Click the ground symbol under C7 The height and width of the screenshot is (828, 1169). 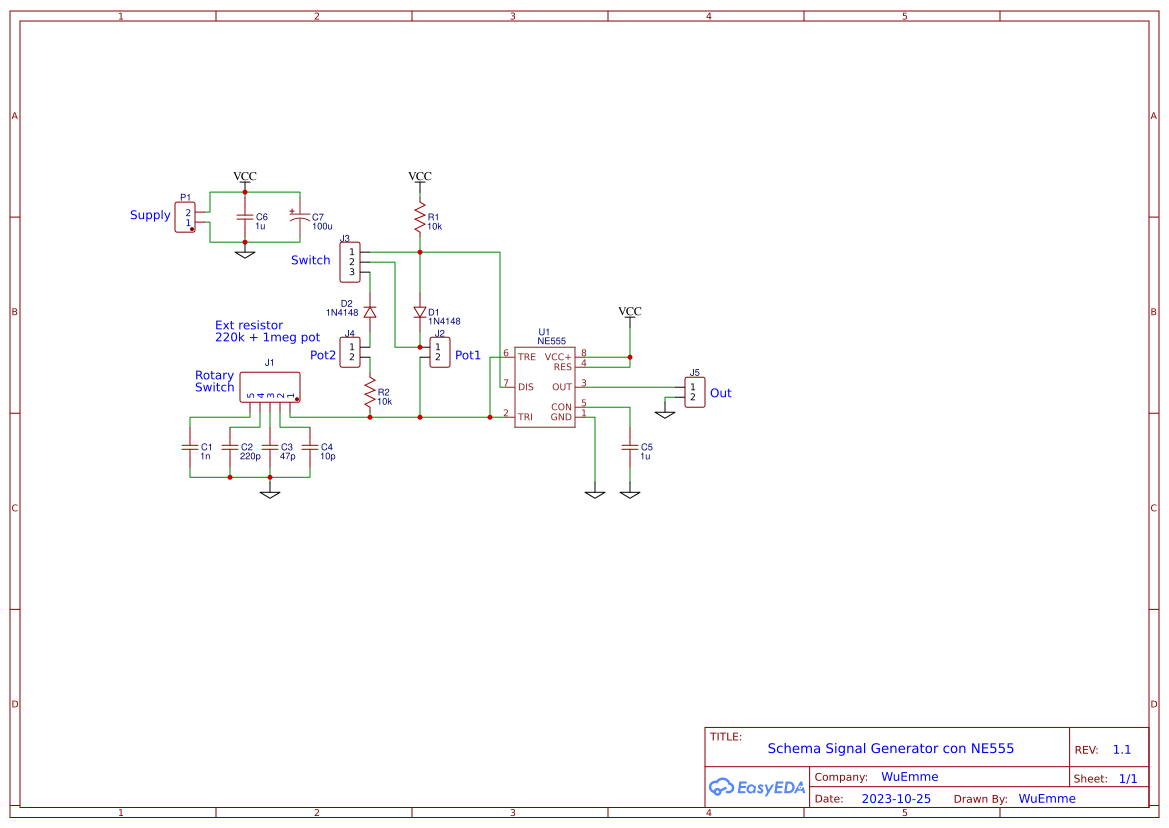(244, 253)
